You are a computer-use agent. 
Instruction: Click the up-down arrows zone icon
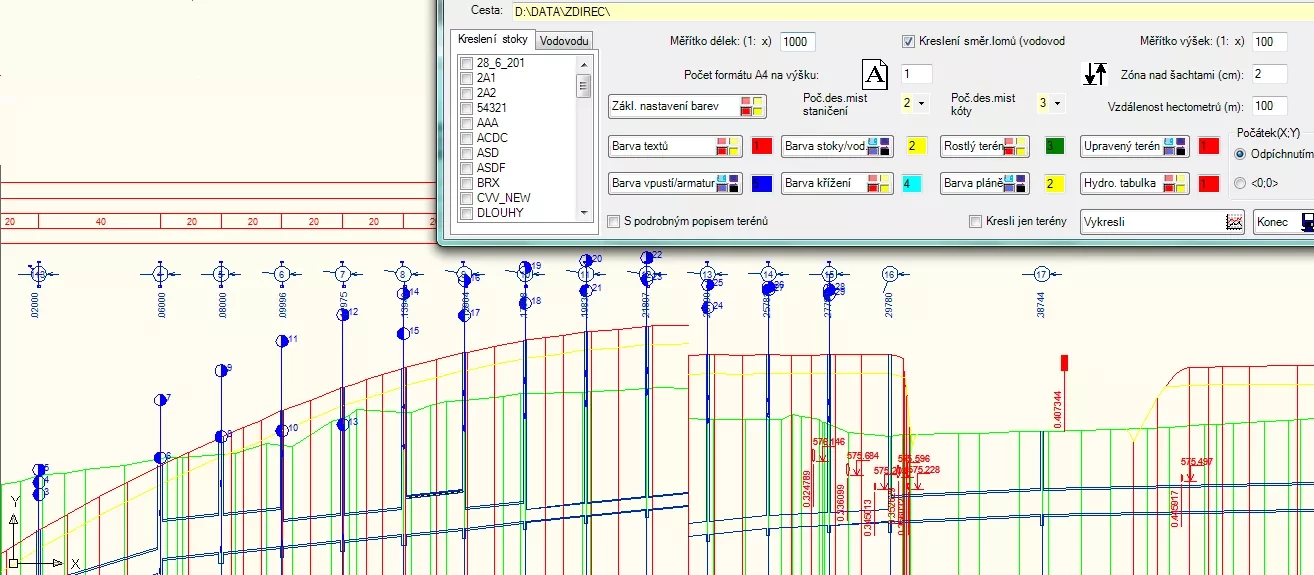(x=1096, y=74)
